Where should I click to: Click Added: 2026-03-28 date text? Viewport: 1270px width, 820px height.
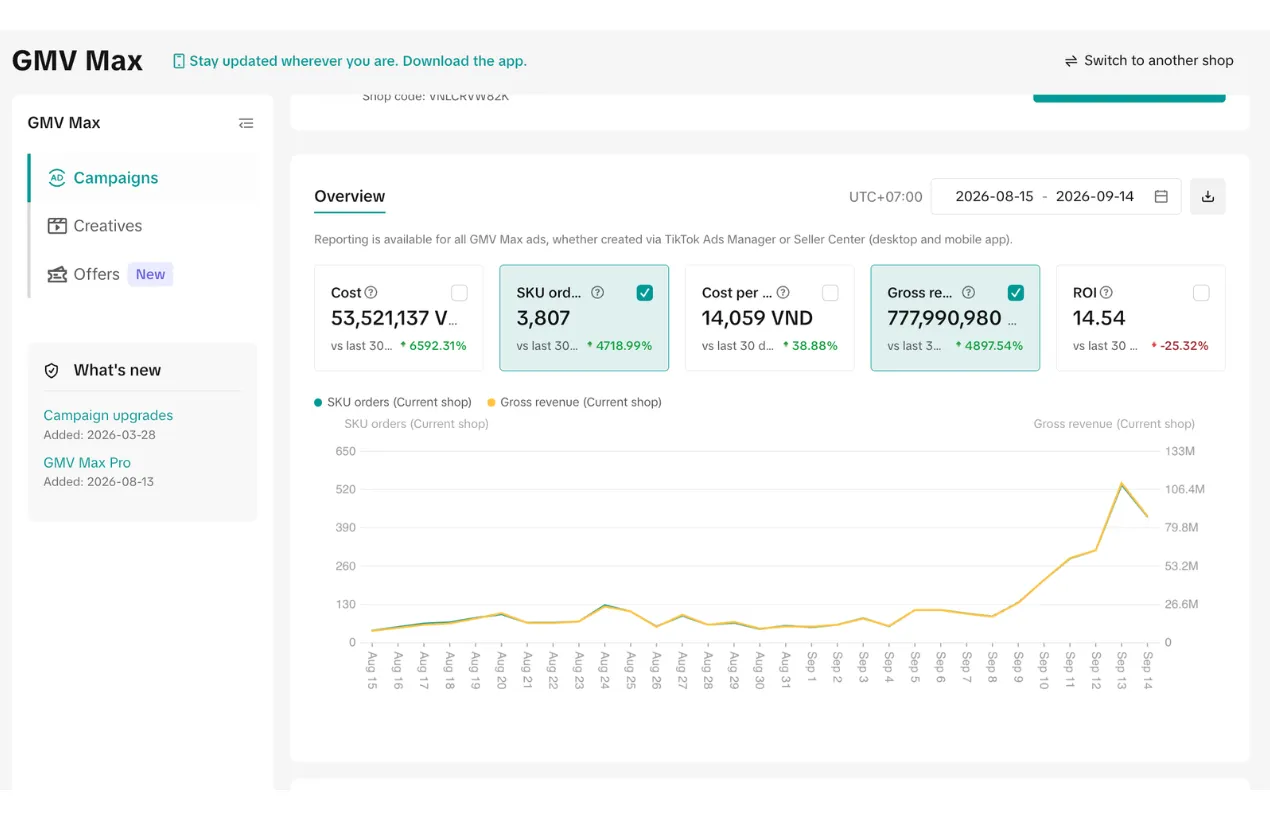pyautogui.click(x=99, y=435)
